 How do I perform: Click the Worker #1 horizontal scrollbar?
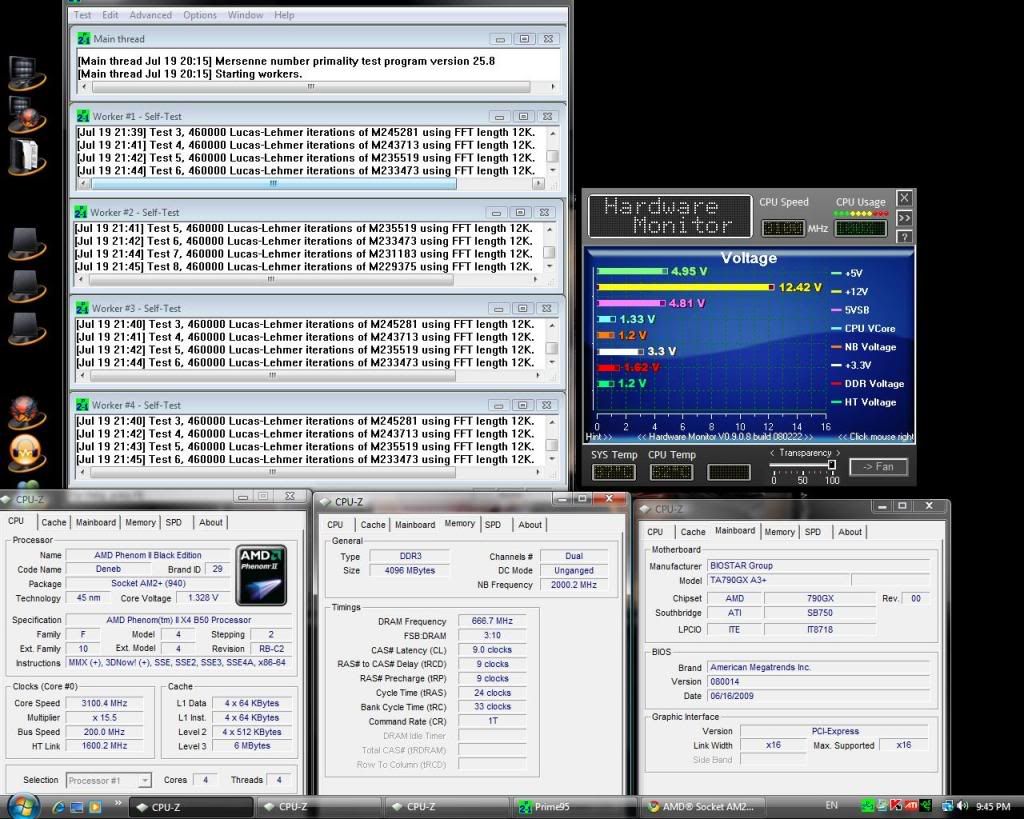point(272,184)
